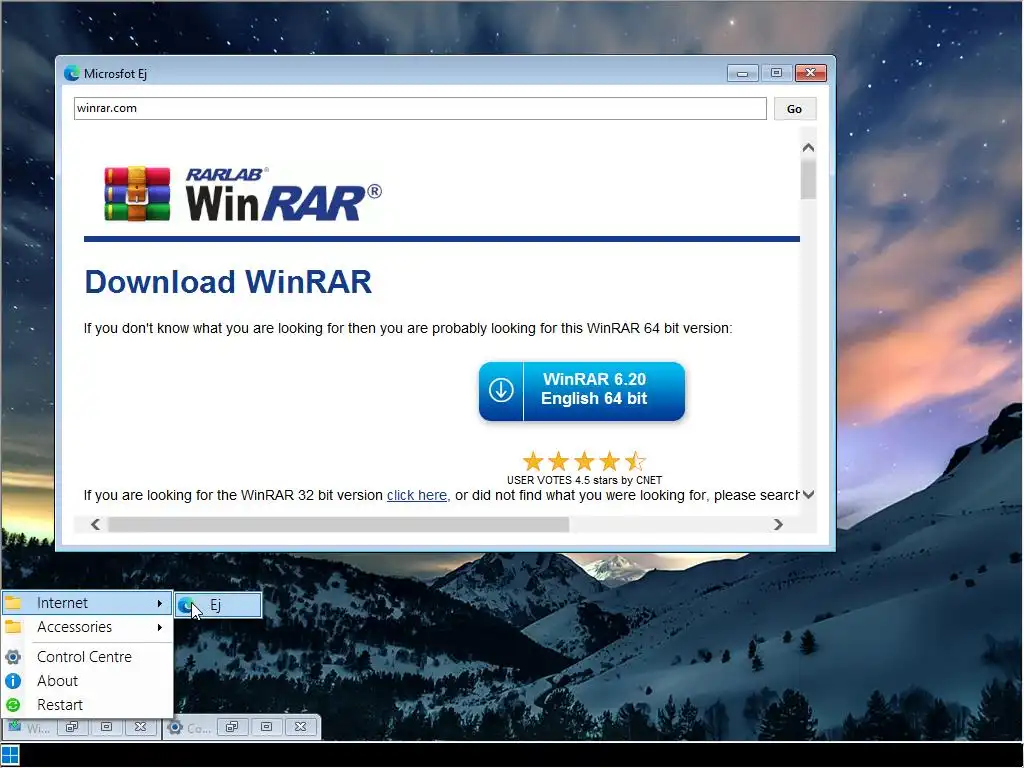Image resolution: width=1024 pixels, height=768 pixels.
Task: Click the Internet folder icon in start menu
Action: pyautogui.click(x=13, y=603)
